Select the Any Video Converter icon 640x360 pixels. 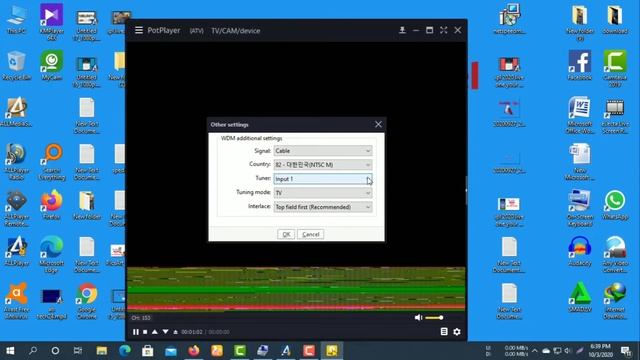tap(615, 255)
